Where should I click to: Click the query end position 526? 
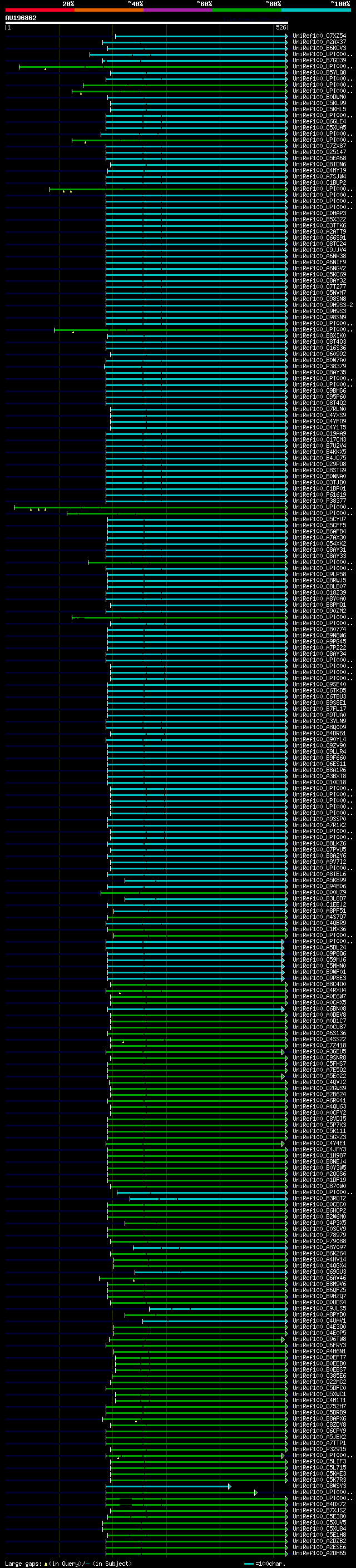[281, 27]
